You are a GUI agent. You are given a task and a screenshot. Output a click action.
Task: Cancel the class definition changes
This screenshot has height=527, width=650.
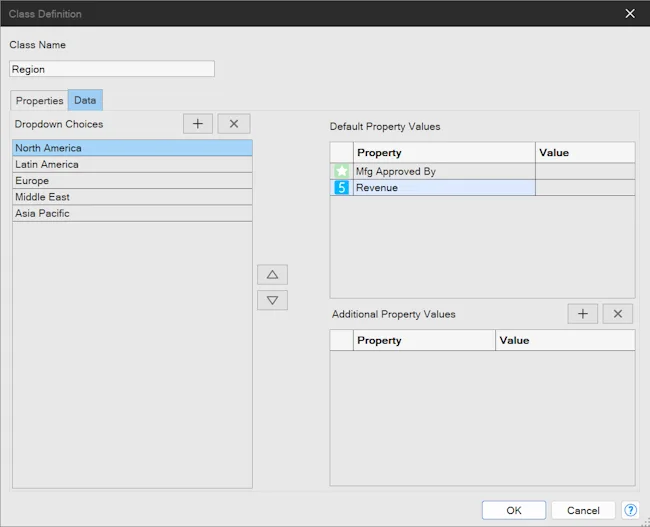click(x=583, y=510)
